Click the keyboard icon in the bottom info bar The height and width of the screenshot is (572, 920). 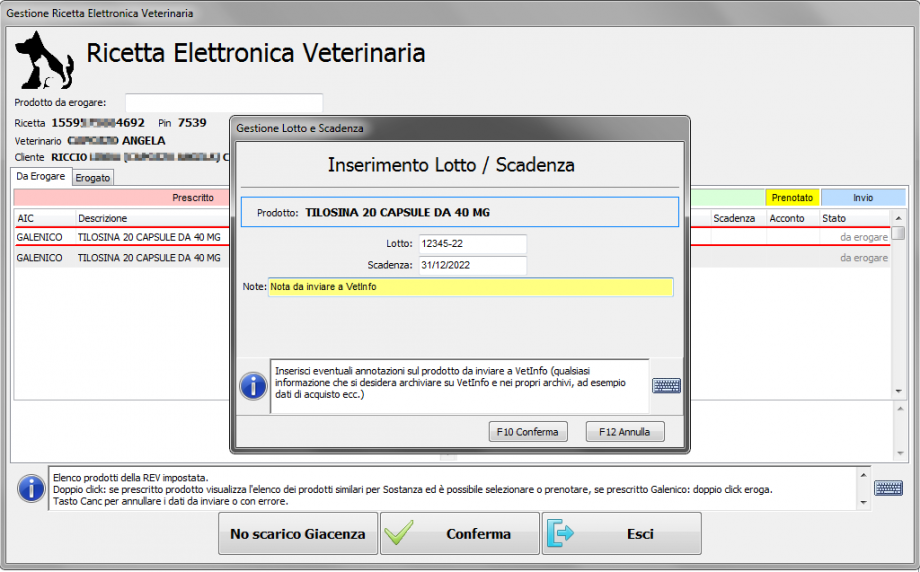(888, 488)
